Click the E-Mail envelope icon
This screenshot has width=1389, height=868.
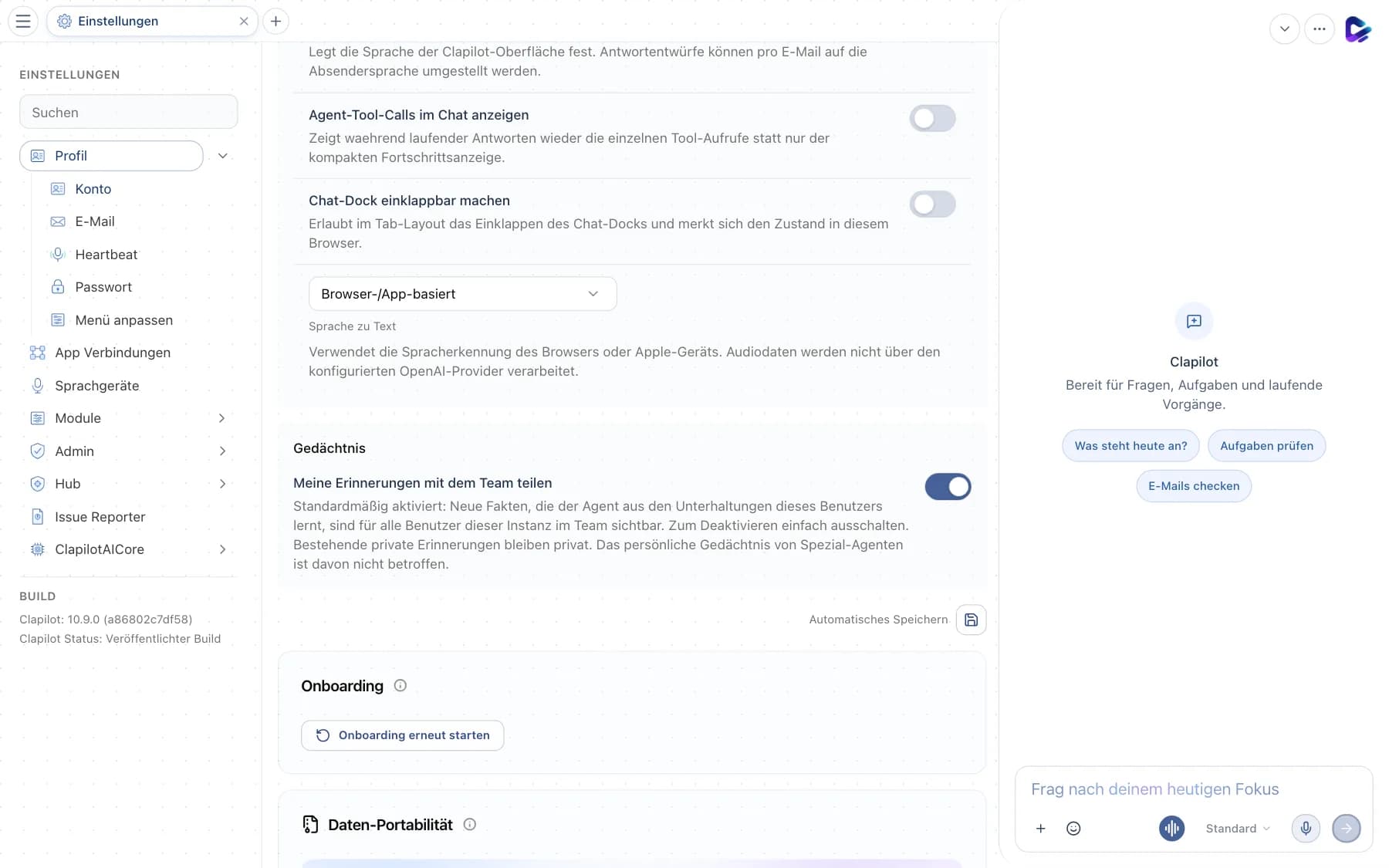pos(58,221)
